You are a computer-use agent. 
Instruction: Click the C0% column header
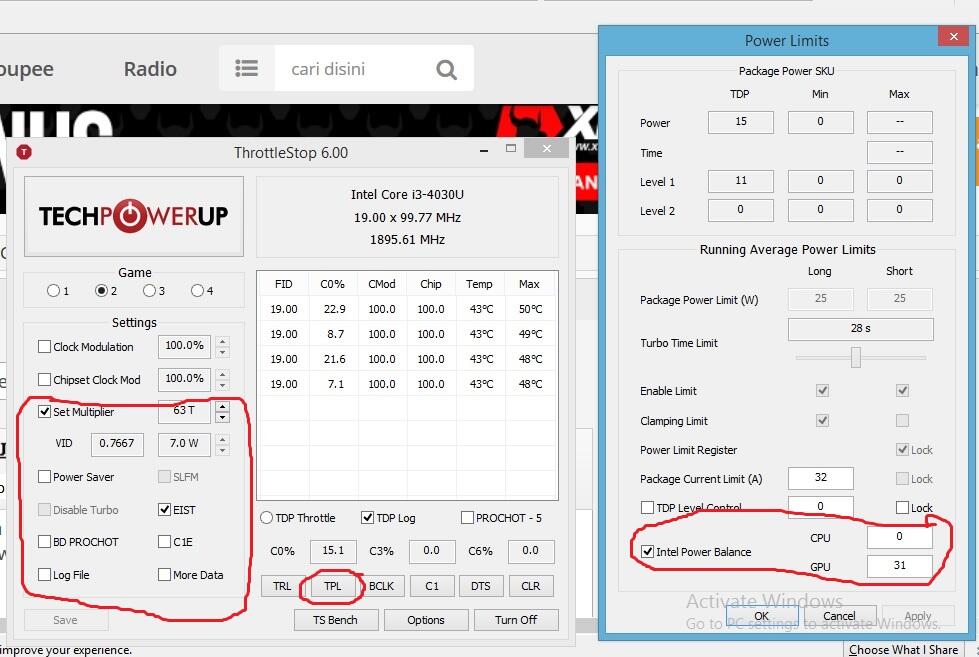pos(332,284)
